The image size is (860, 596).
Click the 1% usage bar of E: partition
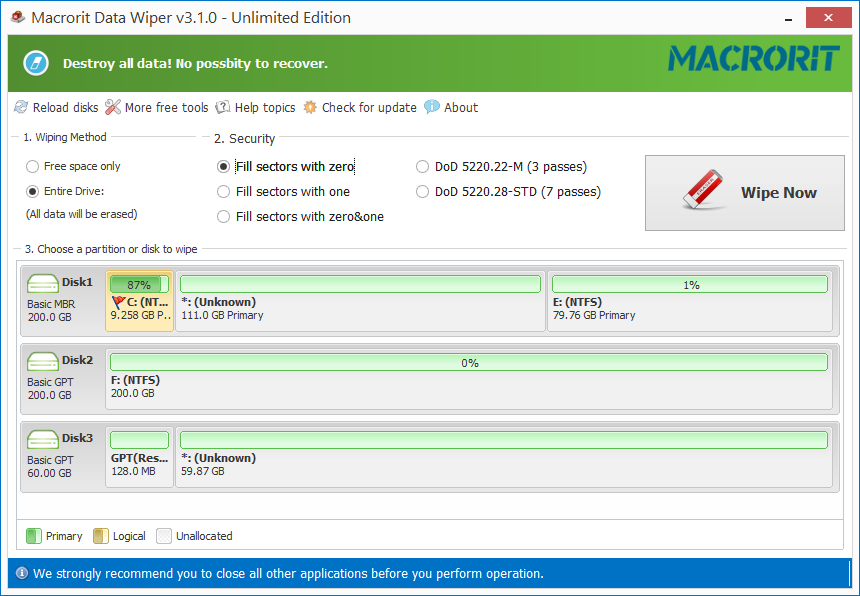coord(690,285)
